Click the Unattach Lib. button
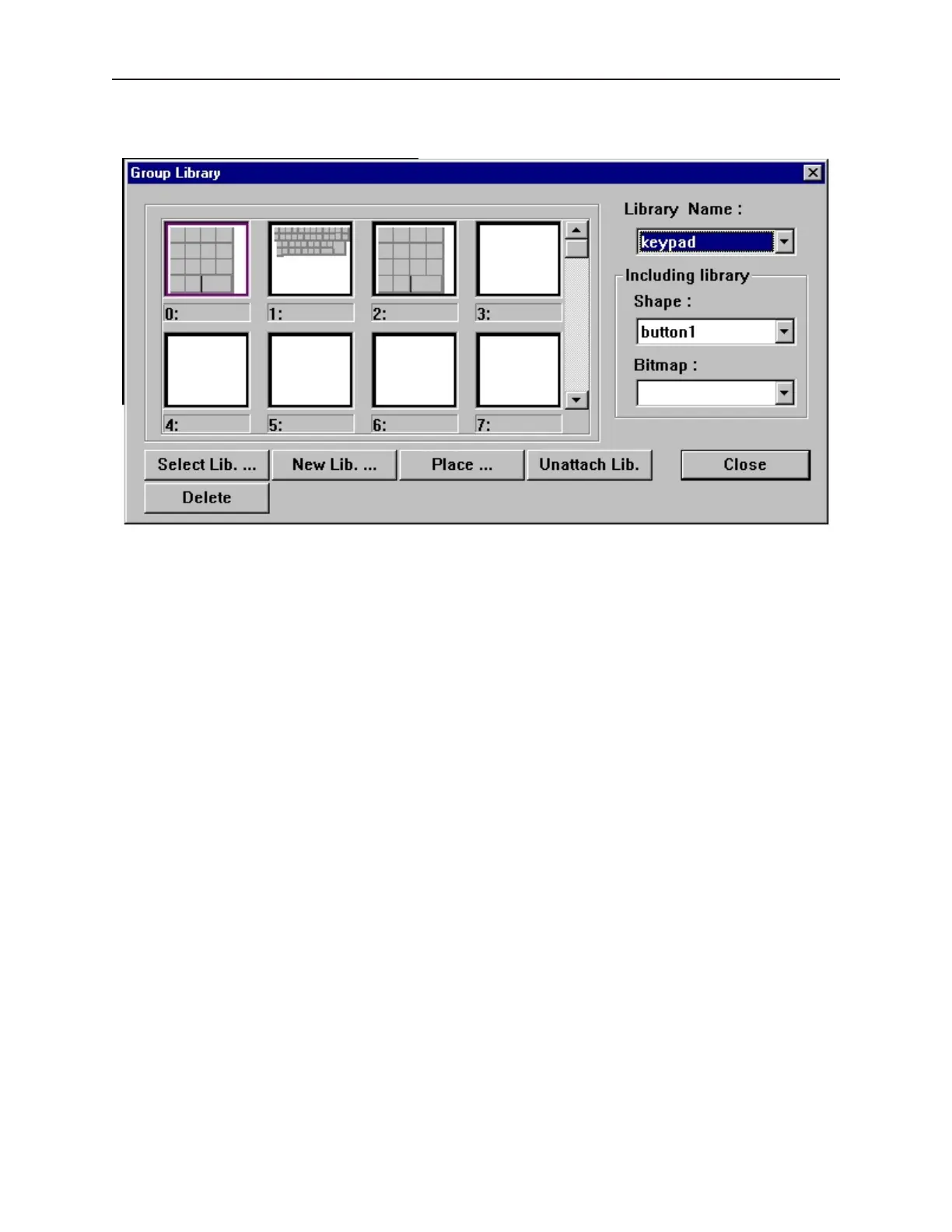This screenshot has height=1232, width=952. pyautogui.click(x=589, y=465)
